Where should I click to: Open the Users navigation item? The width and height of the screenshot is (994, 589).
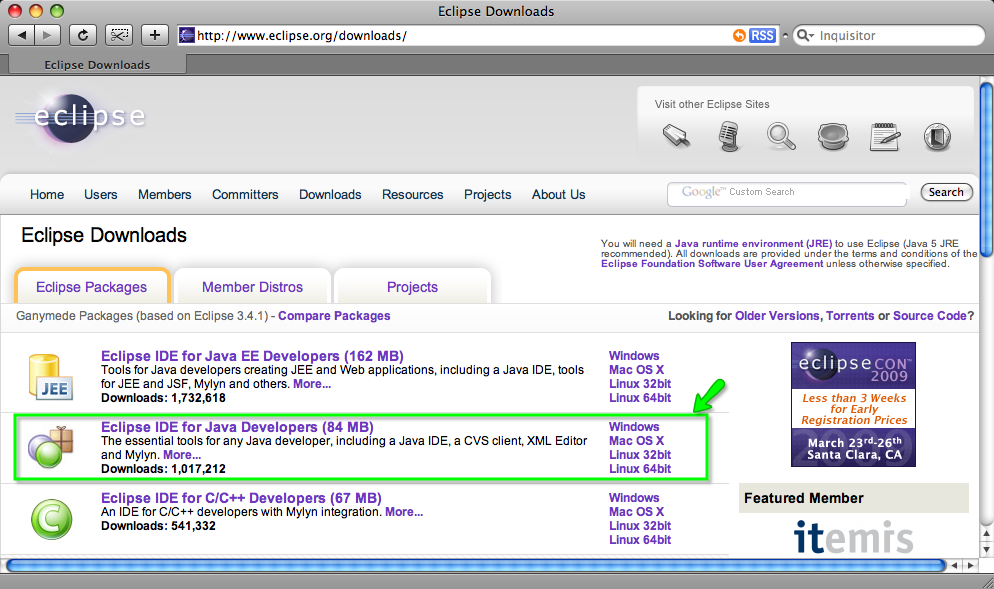(x=101, y=195)
